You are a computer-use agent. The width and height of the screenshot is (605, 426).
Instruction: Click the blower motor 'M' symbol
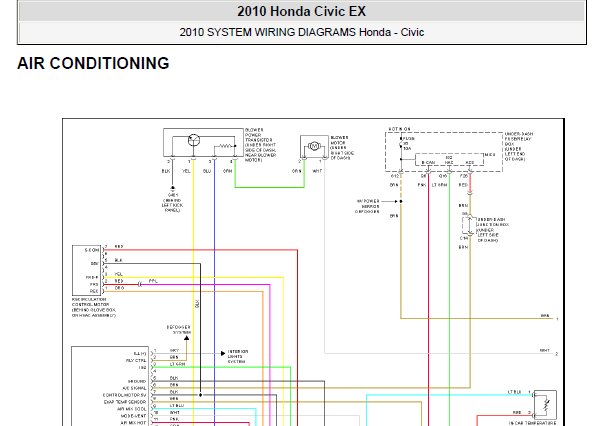click(x=314, y=146)
